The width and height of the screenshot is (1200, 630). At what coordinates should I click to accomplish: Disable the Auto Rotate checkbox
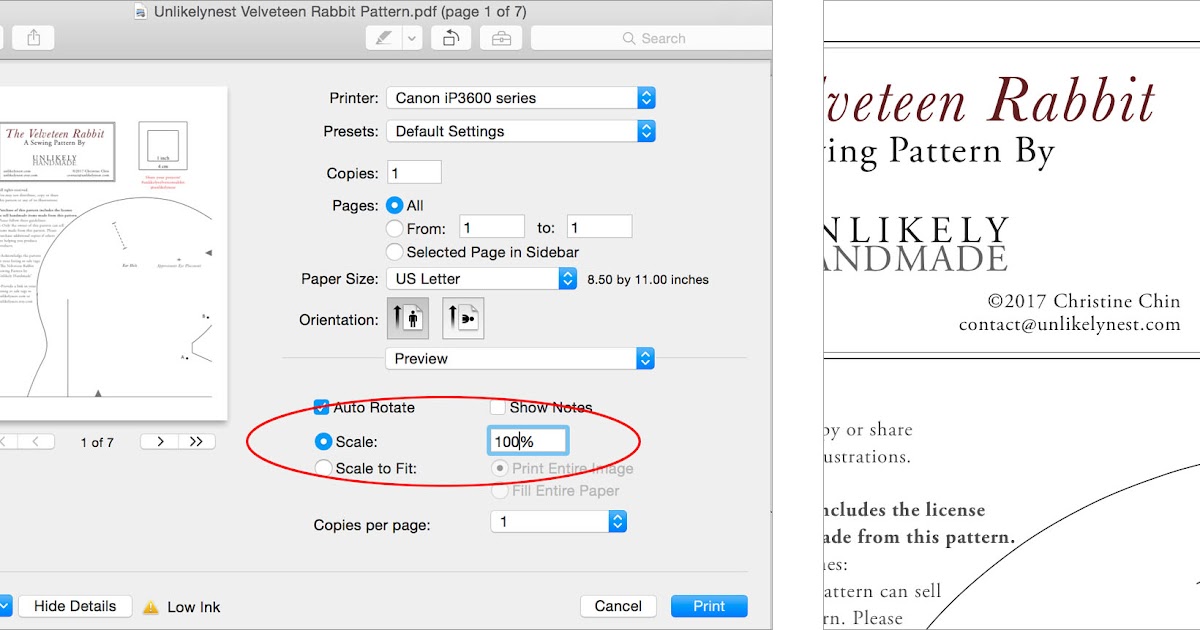click(322, 407)
